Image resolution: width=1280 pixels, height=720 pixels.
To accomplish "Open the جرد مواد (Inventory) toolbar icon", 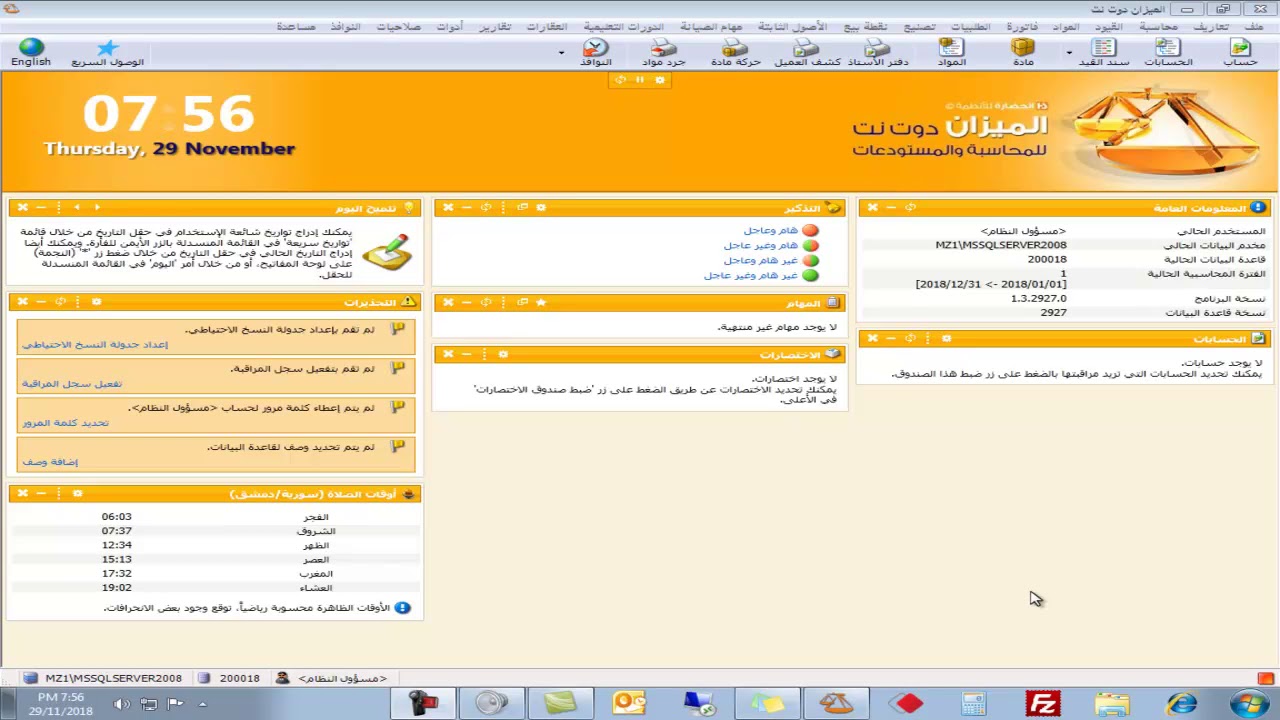I will point(663,52).
